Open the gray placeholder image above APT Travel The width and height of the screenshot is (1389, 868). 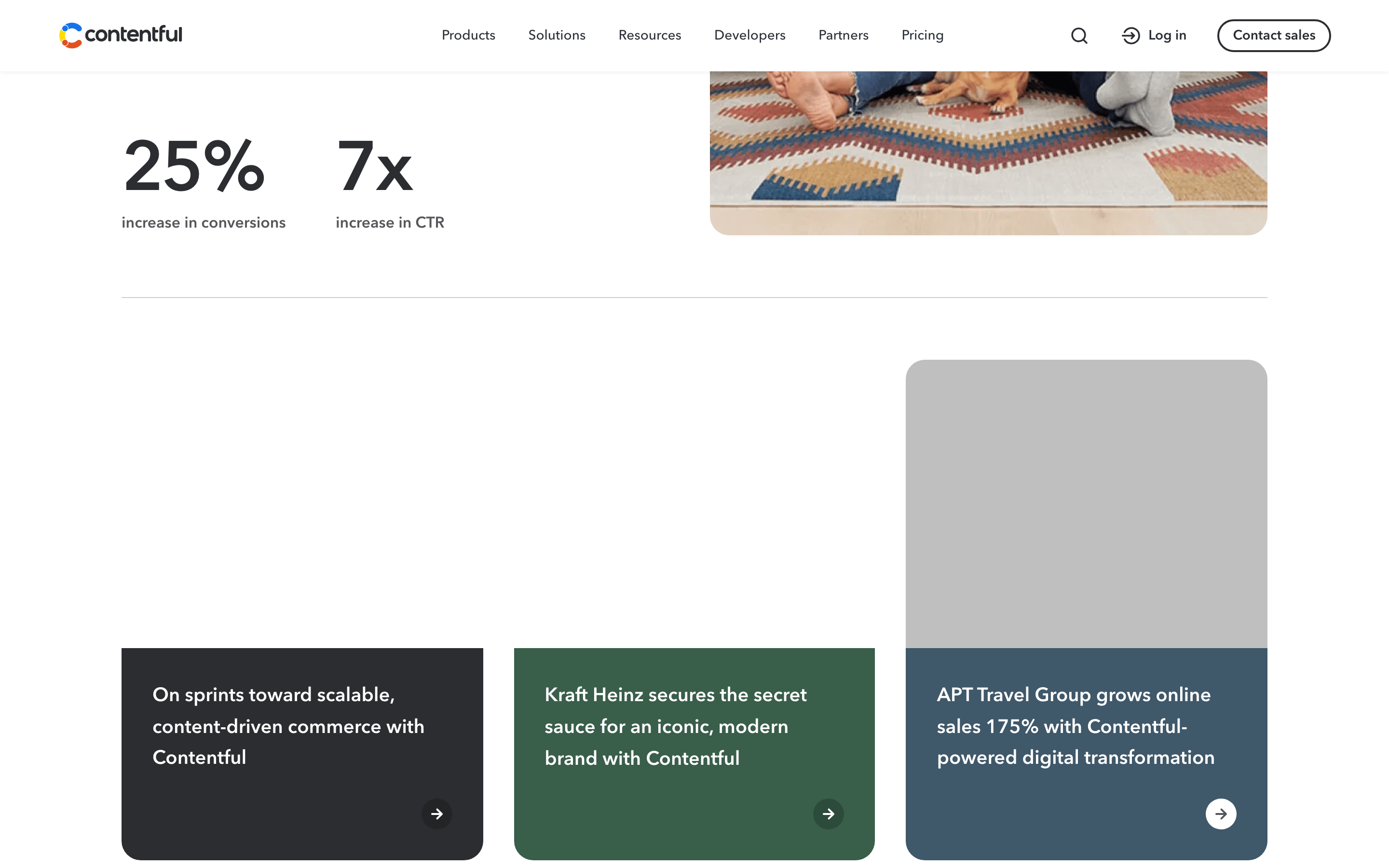(x=1086, y=503)
